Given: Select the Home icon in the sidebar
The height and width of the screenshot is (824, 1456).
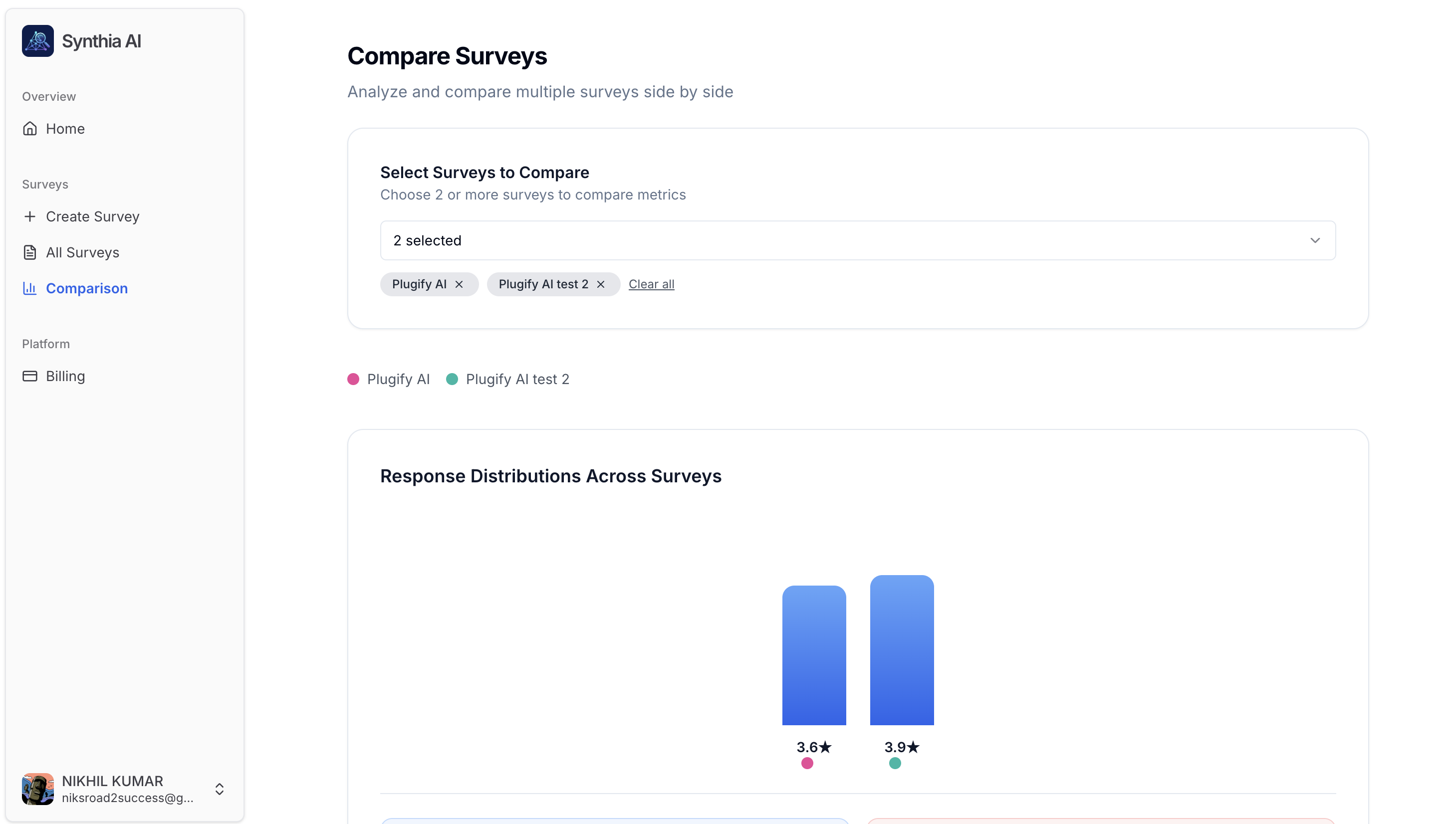Looking at the screenshot, I should coord(30,129).
